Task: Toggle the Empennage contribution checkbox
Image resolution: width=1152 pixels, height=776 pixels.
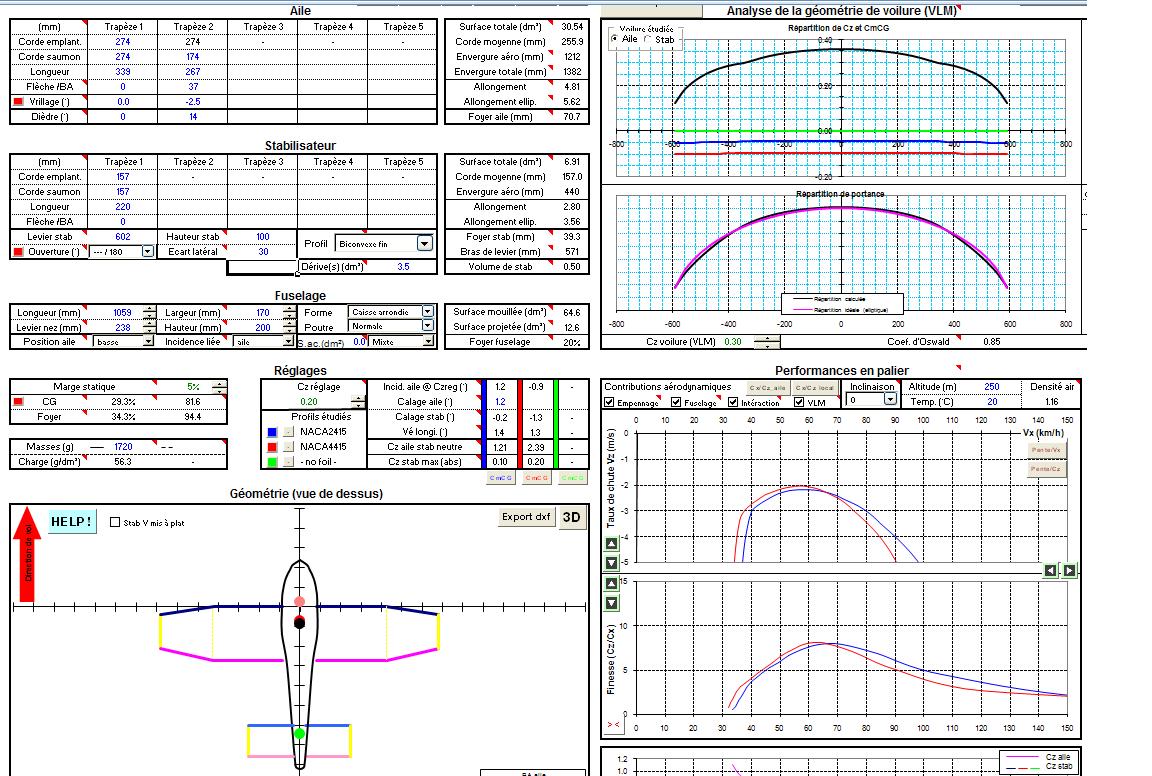Action: point(610,403)
